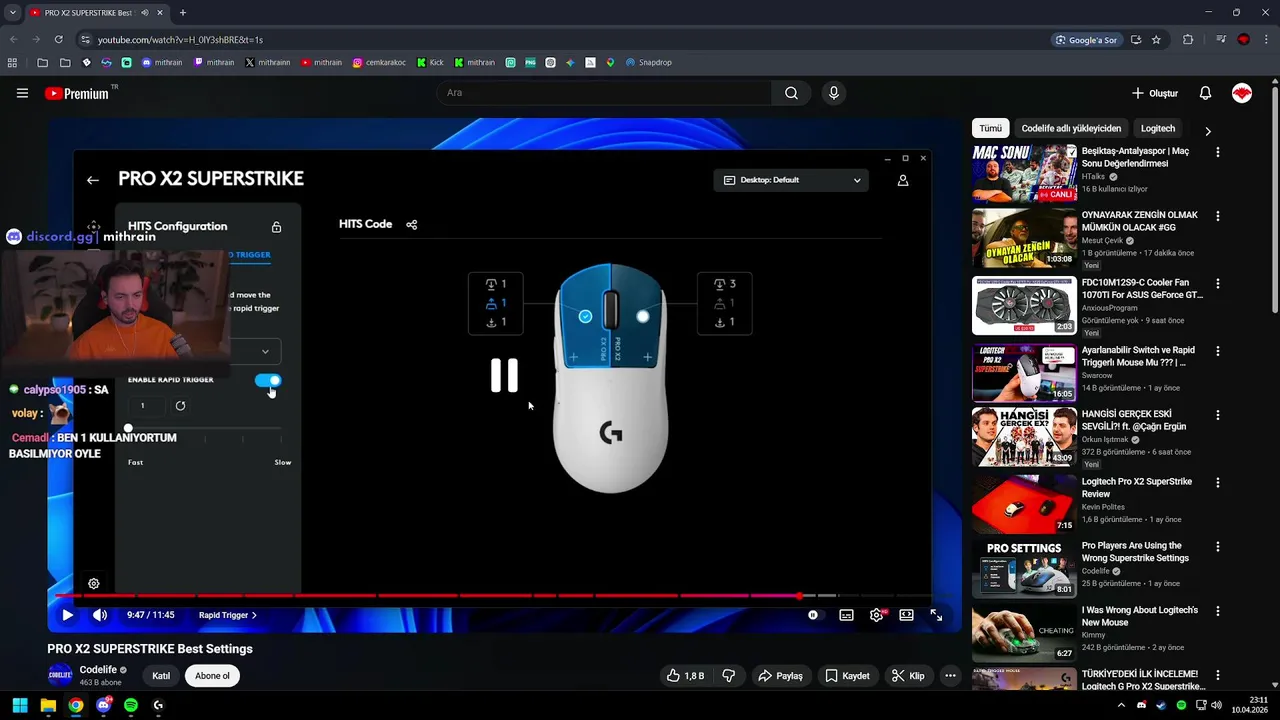1280x720 pixels.
Task: Switch the player to theater mode
Action: click(906, 615)
